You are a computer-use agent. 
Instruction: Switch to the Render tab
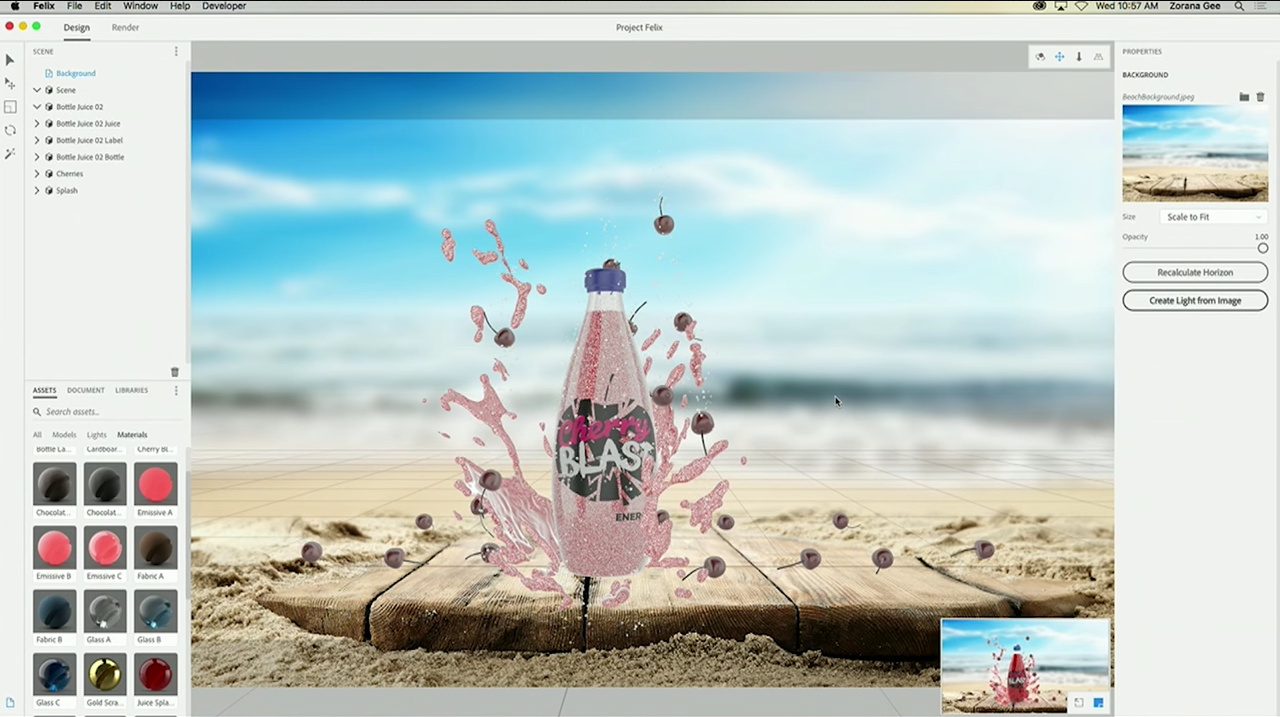pos(125,28)
